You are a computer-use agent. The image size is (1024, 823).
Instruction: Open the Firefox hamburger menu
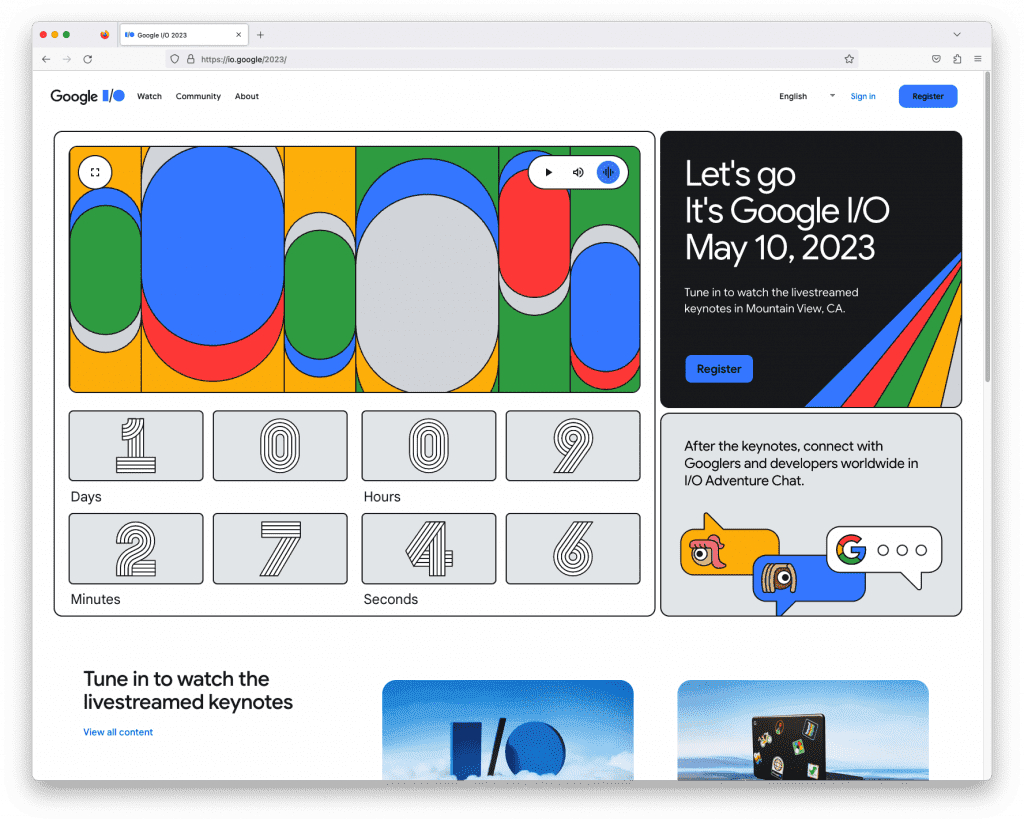coord(977,60)
